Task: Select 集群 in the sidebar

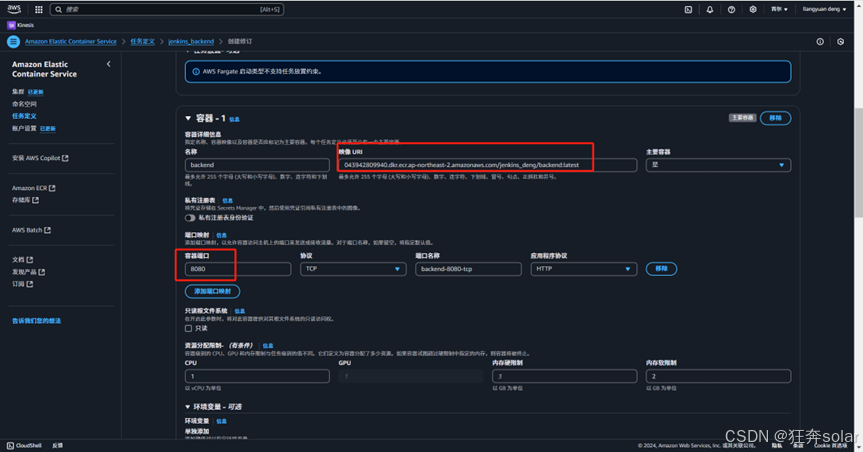Action: point(18,91)
